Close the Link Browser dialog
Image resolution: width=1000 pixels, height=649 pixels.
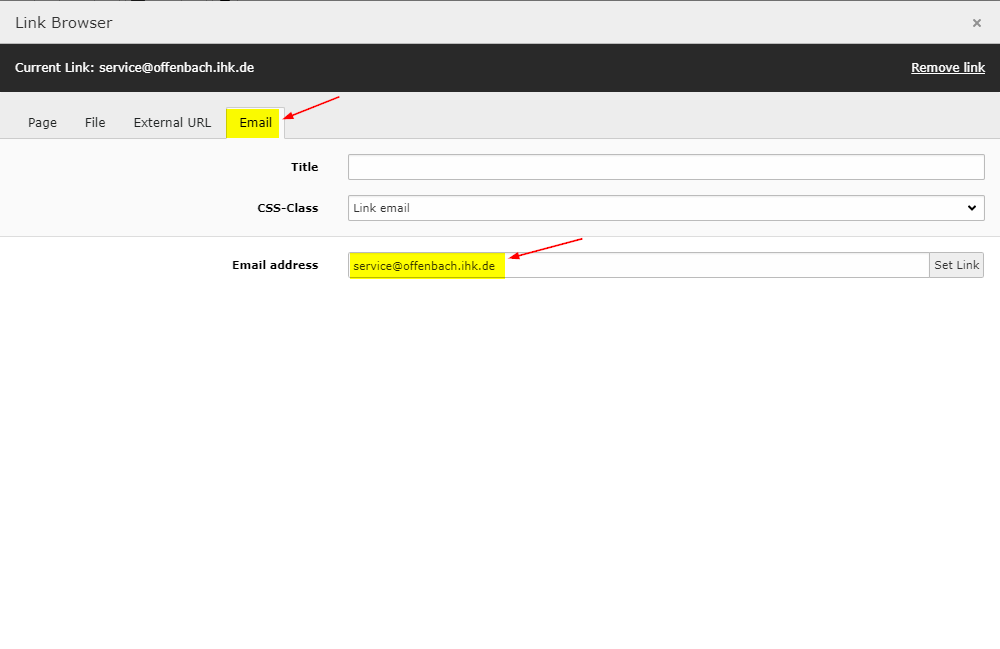976,23
